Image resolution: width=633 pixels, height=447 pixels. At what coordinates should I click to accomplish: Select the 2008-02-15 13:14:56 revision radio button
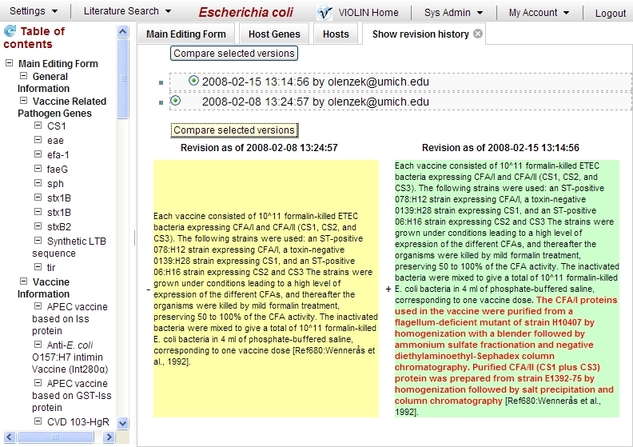click(194, 81)
